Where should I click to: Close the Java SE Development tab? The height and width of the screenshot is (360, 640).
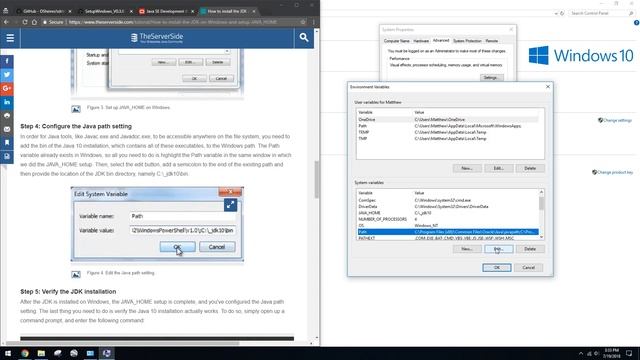tap(192, 11)
